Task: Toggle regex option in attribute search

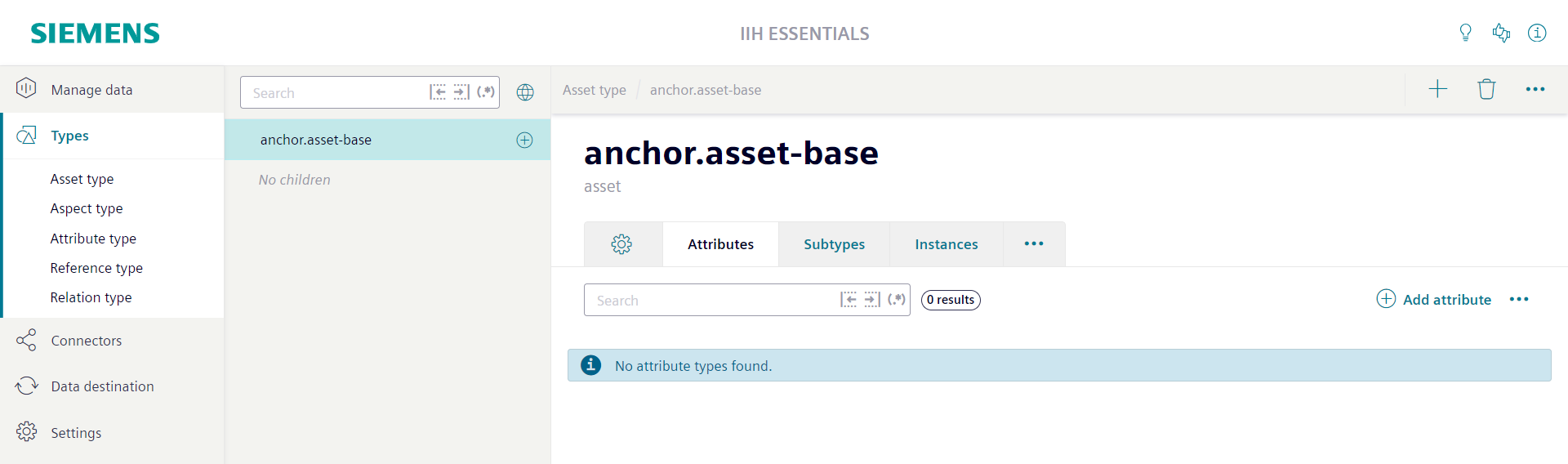Action: click(x=897, y=300)
